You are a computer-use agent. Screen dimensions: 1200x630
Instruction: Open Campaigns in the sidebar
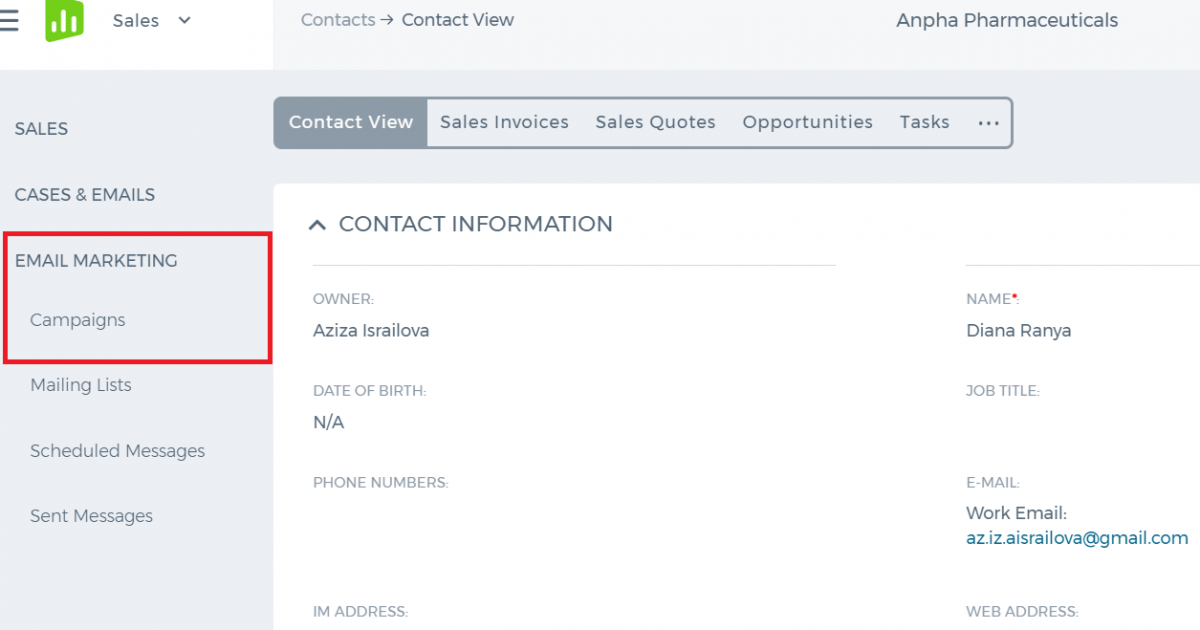click(78, 320)
